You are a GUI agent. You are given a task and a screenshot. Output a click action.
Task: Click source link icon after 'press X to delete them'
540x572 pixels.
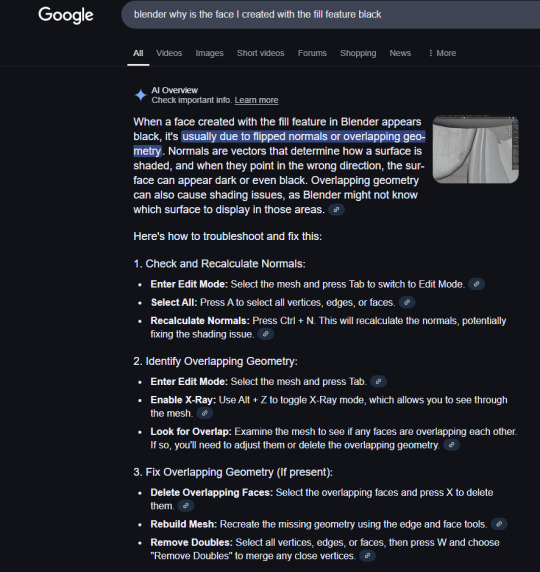coord(185,506)
